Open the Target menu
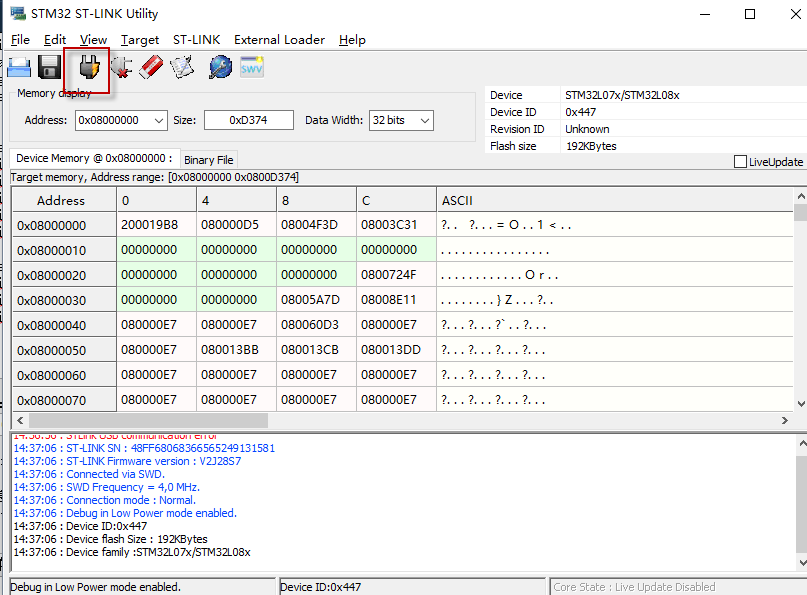The width and height of the screenshot is (807, 595). [139, 40]
